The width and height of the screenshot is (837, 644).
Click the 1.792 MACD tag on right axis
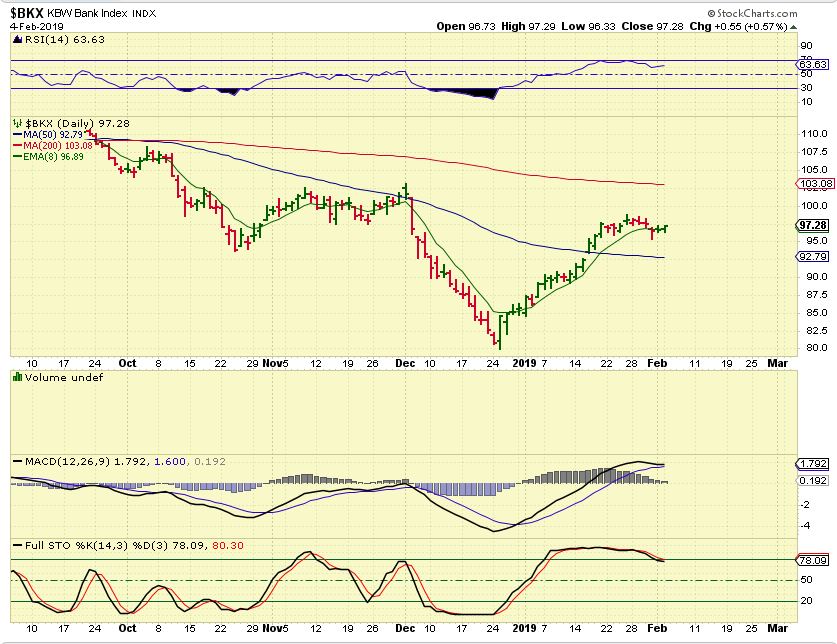point(813,464)
